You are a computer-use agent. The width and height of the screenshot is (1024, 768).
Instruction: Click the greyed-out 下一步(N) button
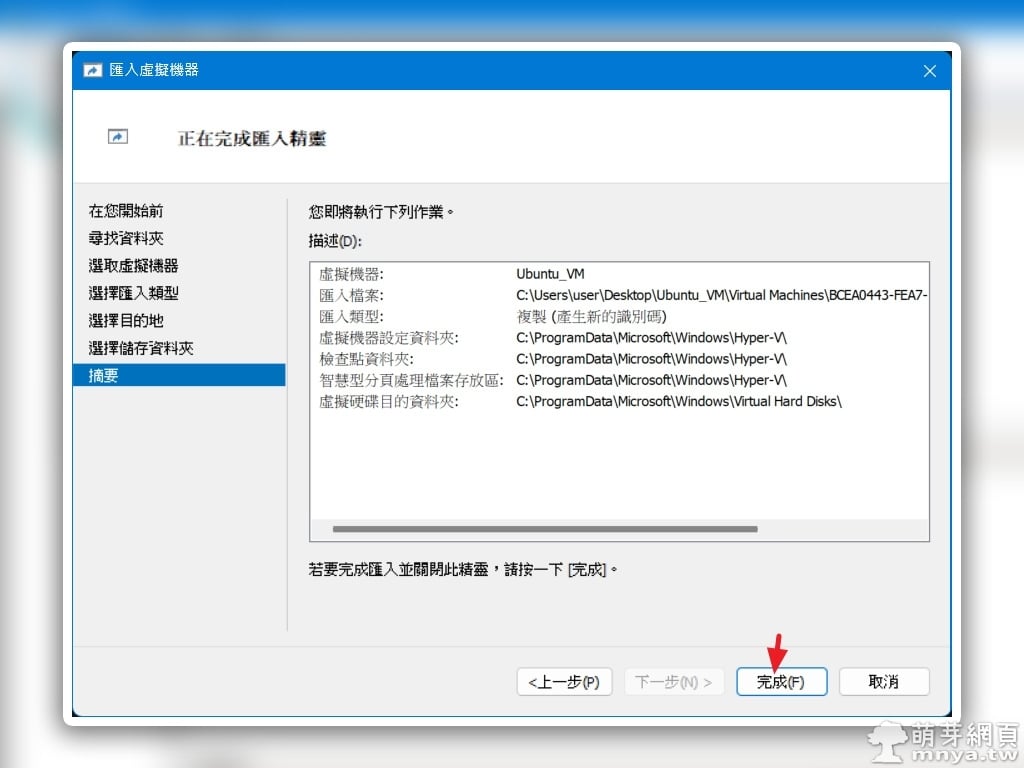pyautogui.click(x=674, y=682)
